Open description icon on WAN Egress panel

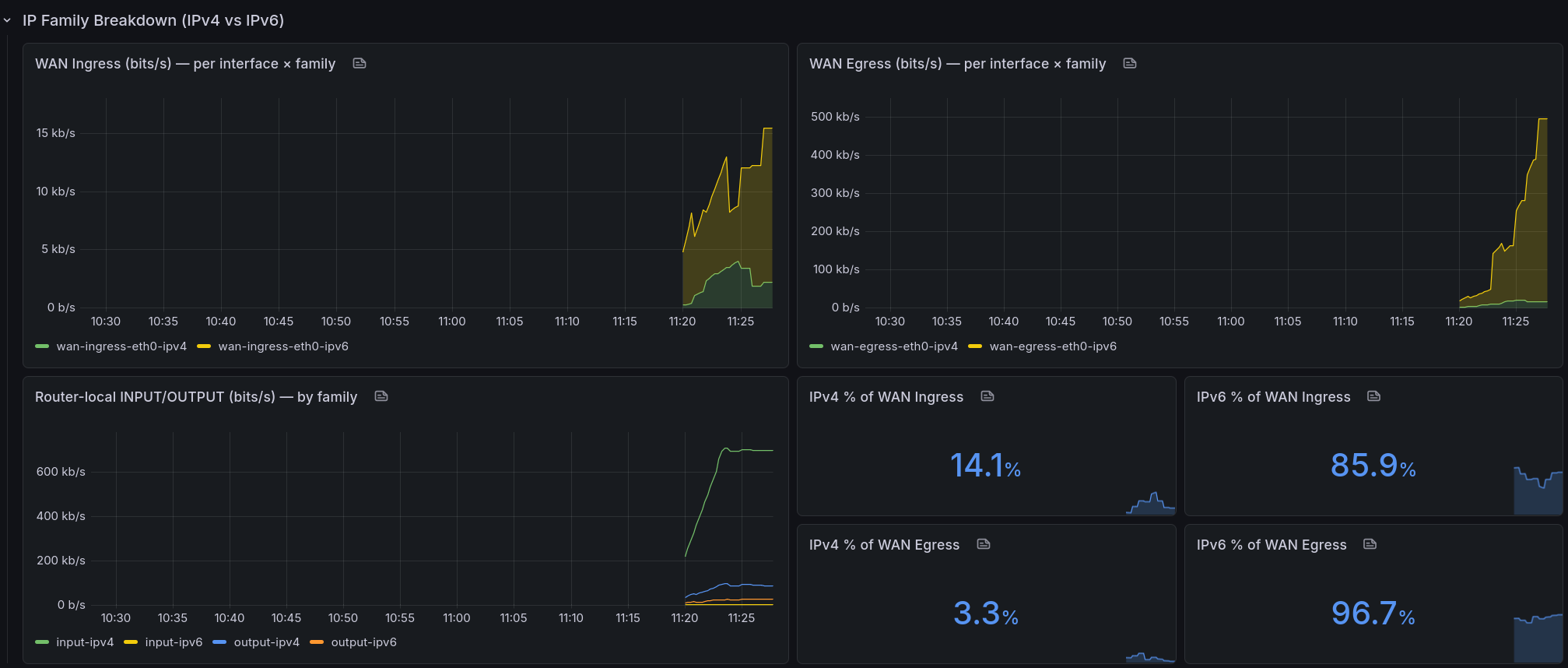click(x=1130, y=63)
